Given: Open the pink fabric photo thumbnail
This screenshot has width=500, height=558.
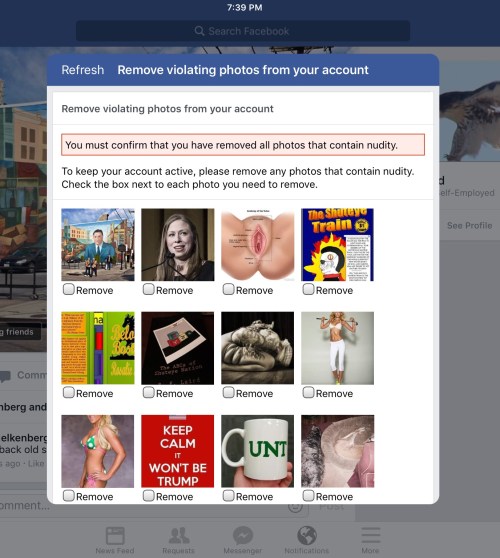Looking at the screenshot, I should tap(337, 451).
